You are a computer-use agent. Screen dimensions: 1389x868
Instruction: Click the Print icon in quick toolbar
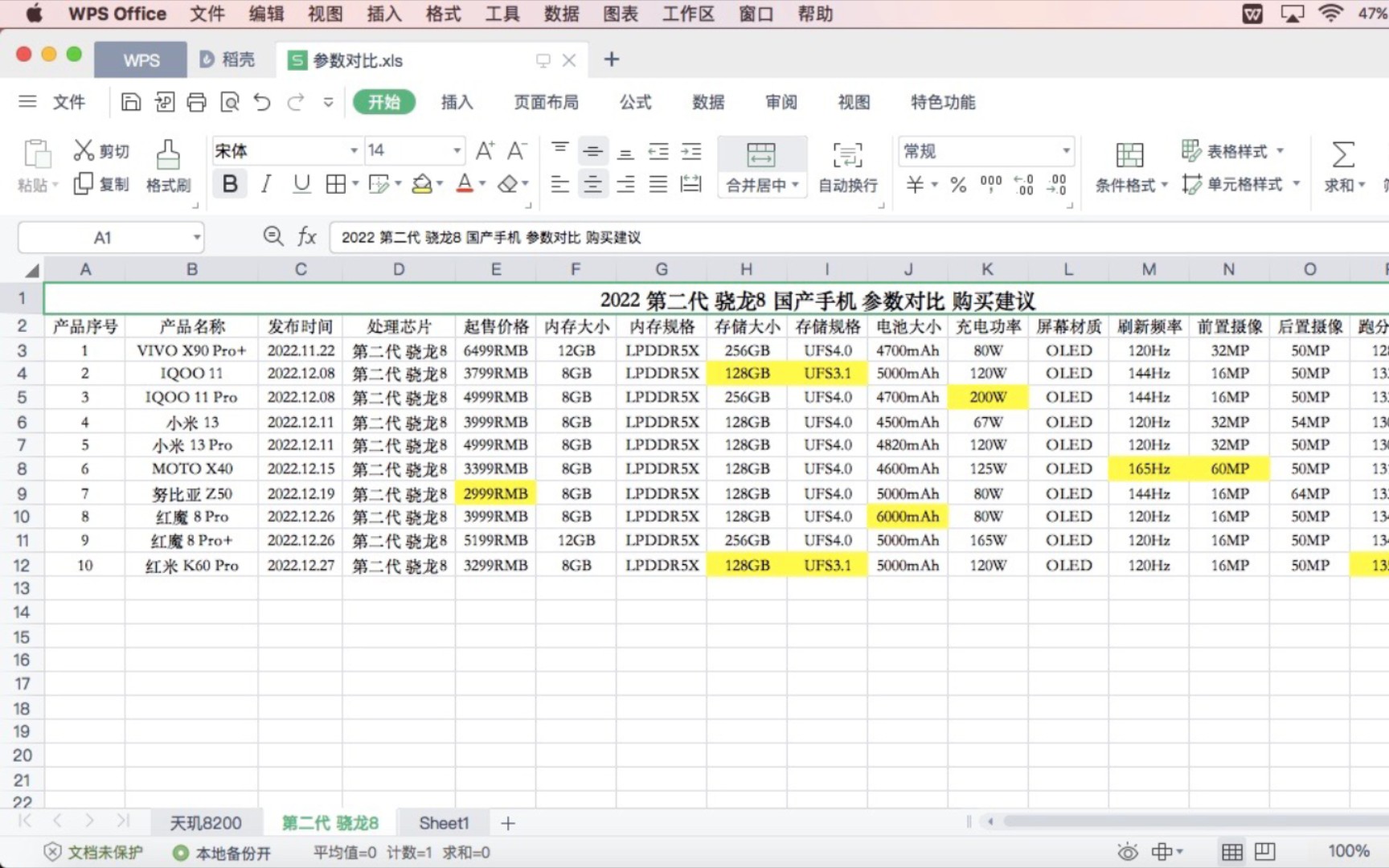196,102
